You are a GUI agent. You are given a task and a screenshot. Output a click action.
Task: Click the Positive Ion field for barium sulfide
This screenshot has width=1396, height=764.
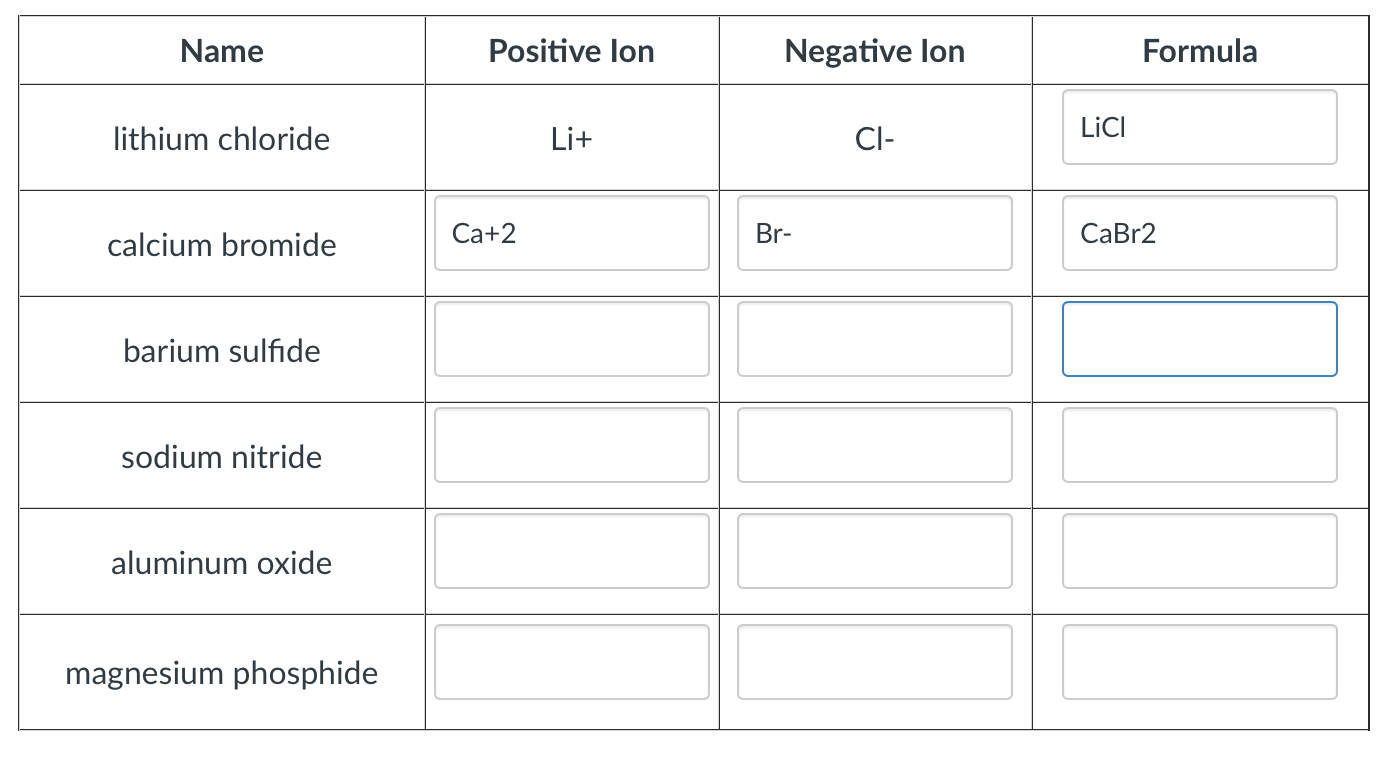tap(571, 339)
